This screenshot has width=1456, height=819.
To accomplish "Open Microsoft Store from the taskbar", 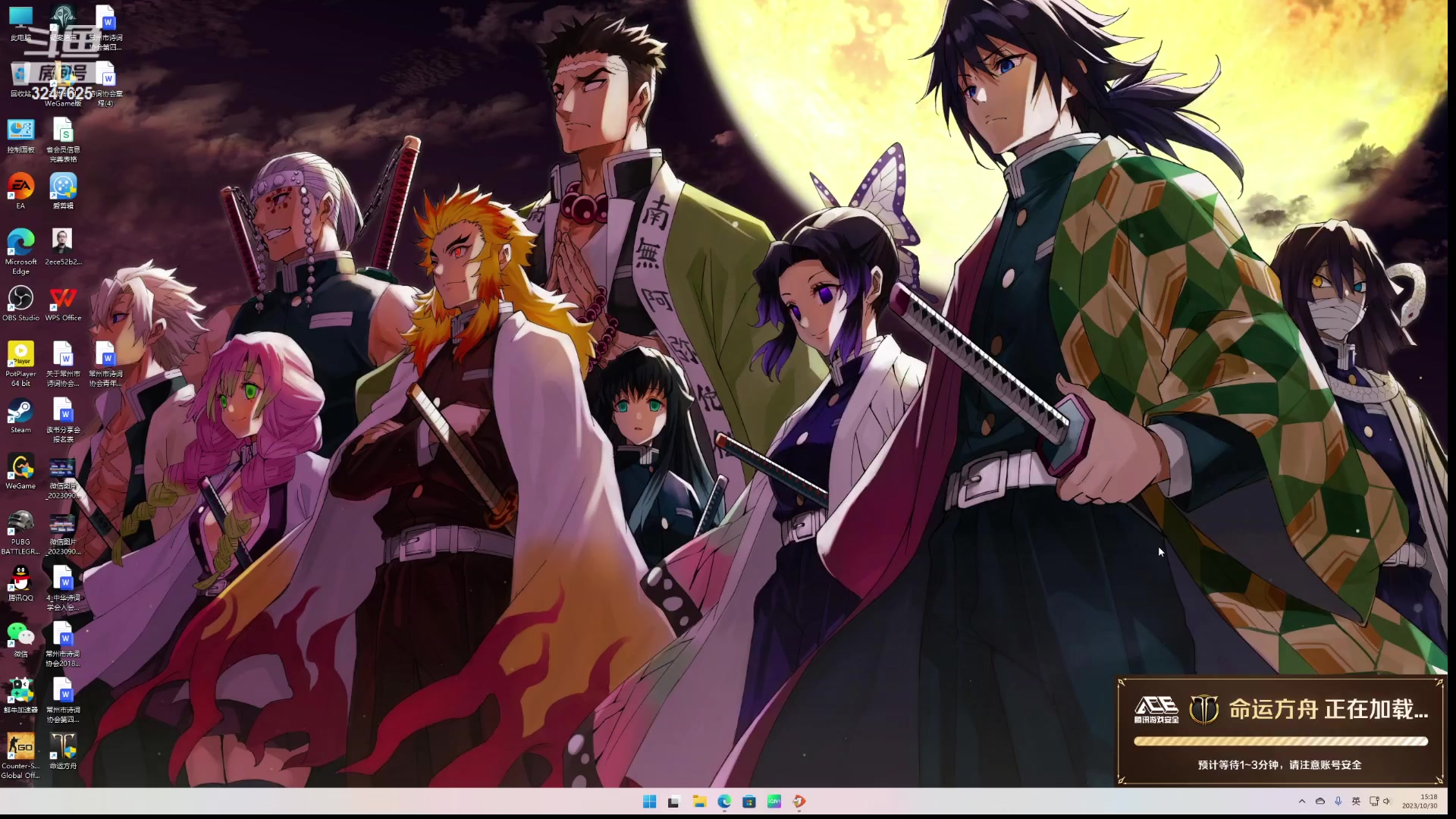I will [749, 802].
